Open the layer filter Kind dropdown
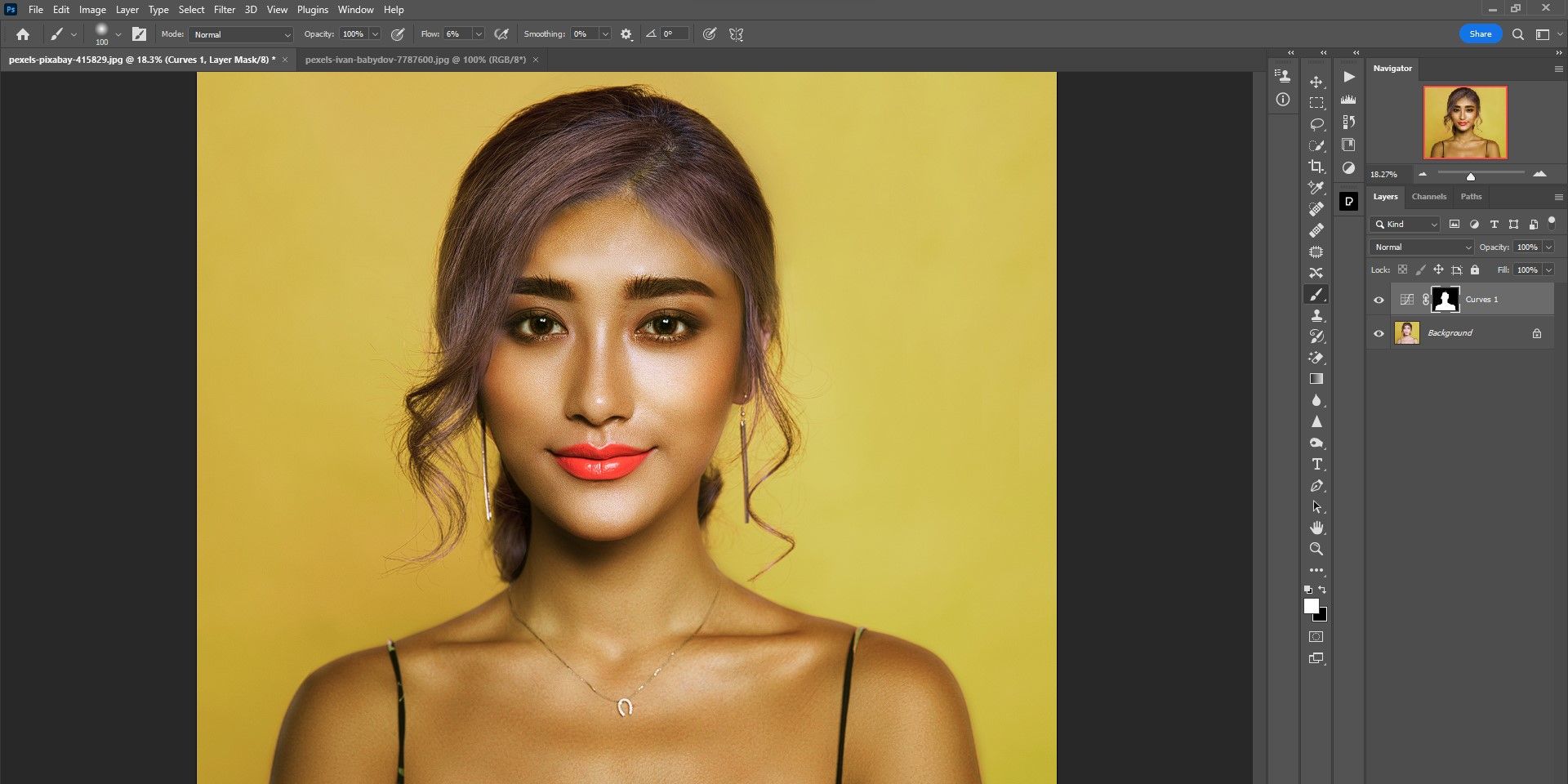1568x784 pixels. (x=1405, y=224)
